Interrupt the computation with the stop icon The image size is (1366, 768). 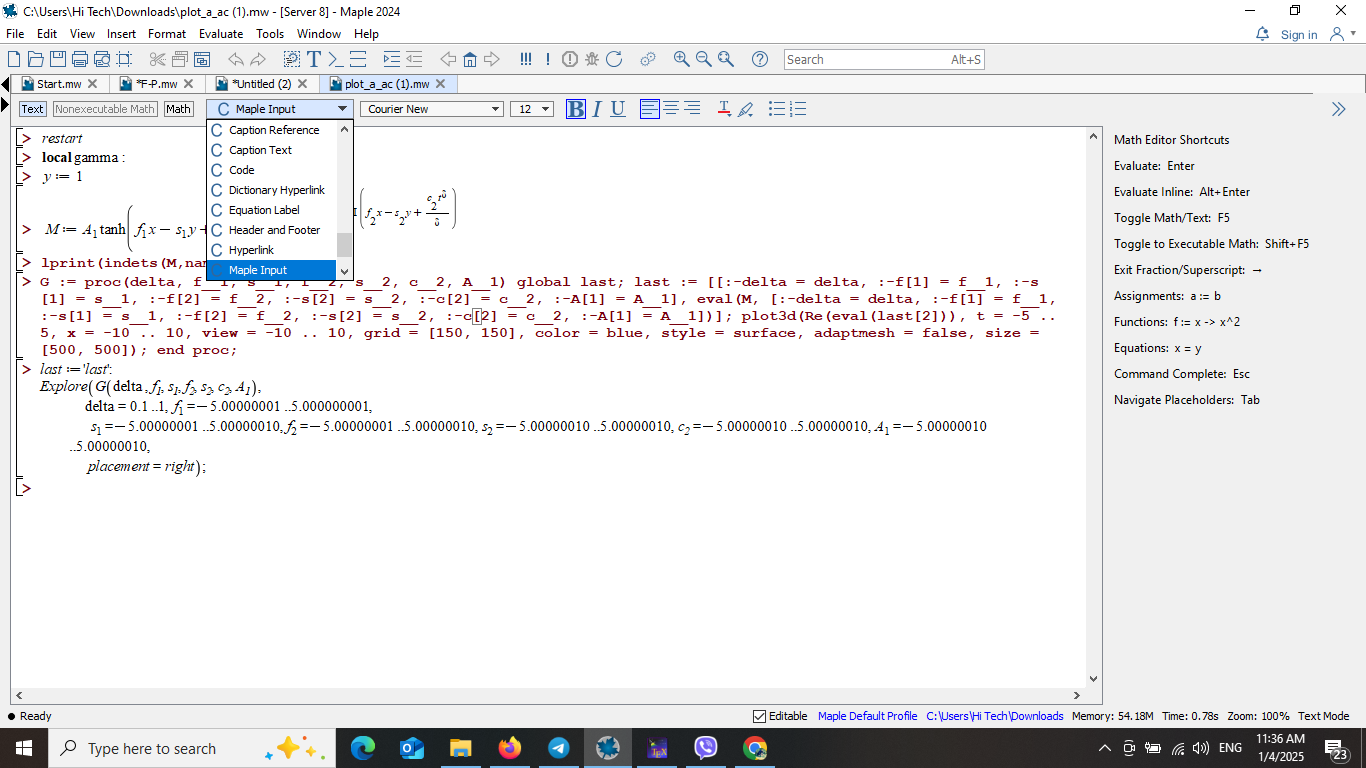[x=570, y=59]
